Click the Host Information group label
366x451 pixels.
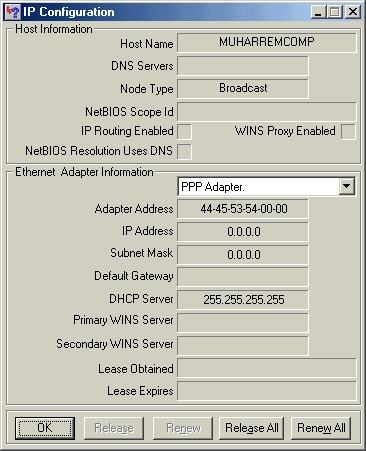pyautogui.click(x=54, y=29)
